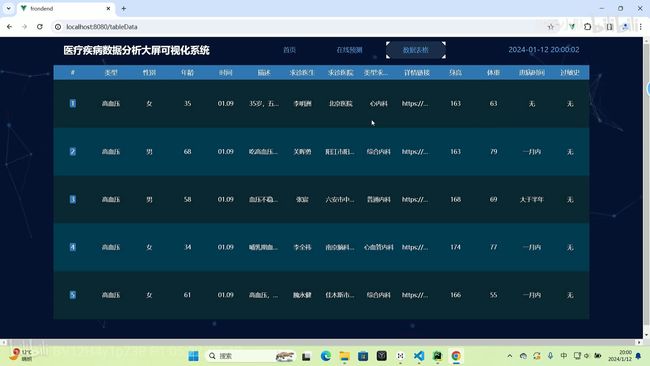Image resolution: width=650 pixels, height=366 pixels.
Task: Launch Microsoft Edge from the taskbar
Action: pyautogui.click(x=325, y=356)
